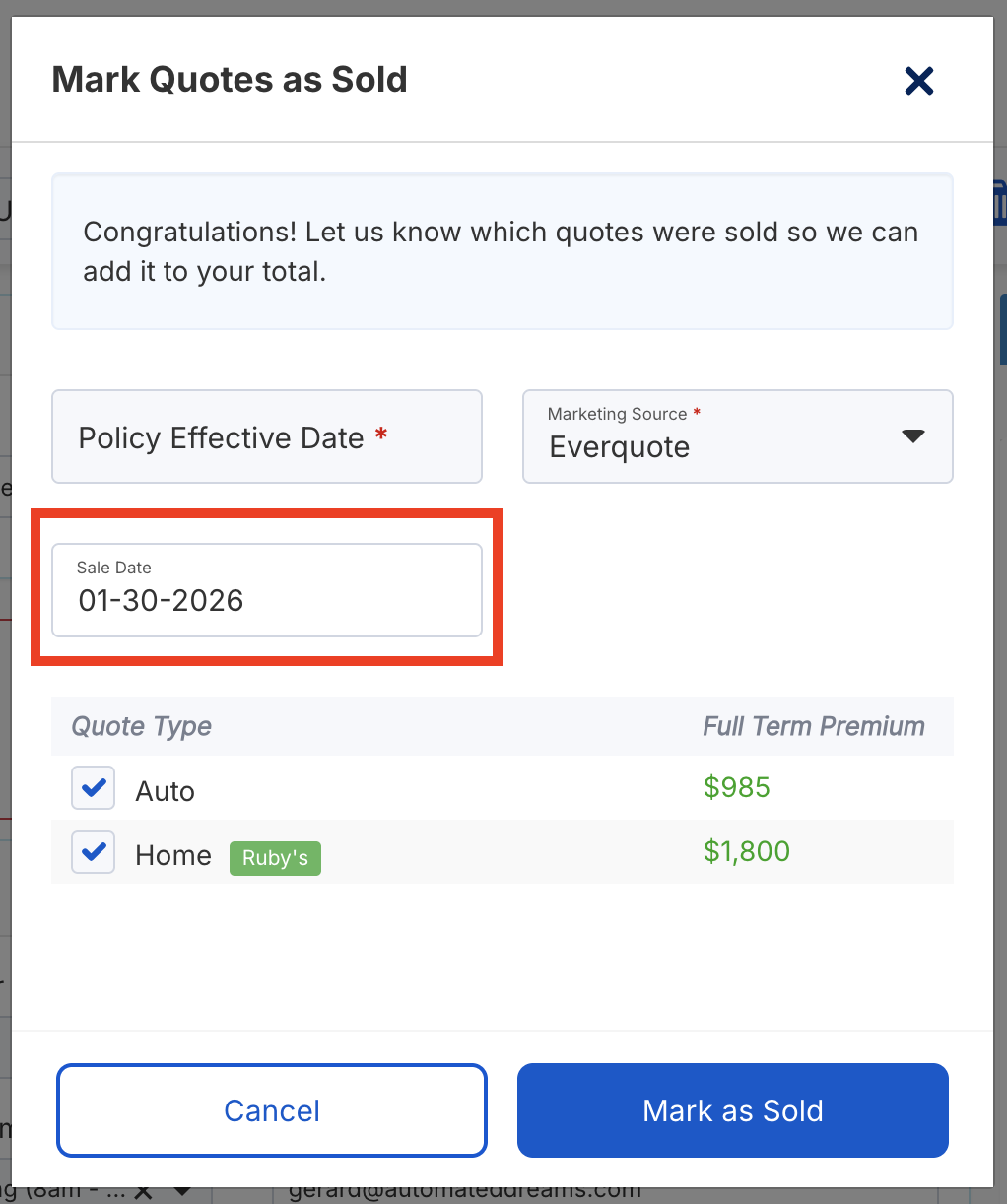This screenshot has width=1007, height=1204.
Task: Click the $985 Auto premium amount
Action: 737,787
